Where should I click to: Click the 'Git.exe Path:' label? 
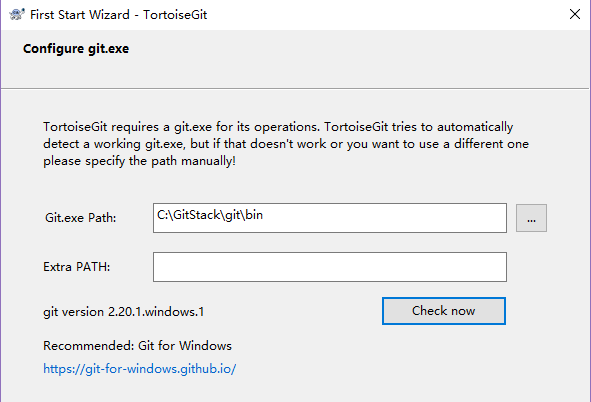(x=81, y=218)
